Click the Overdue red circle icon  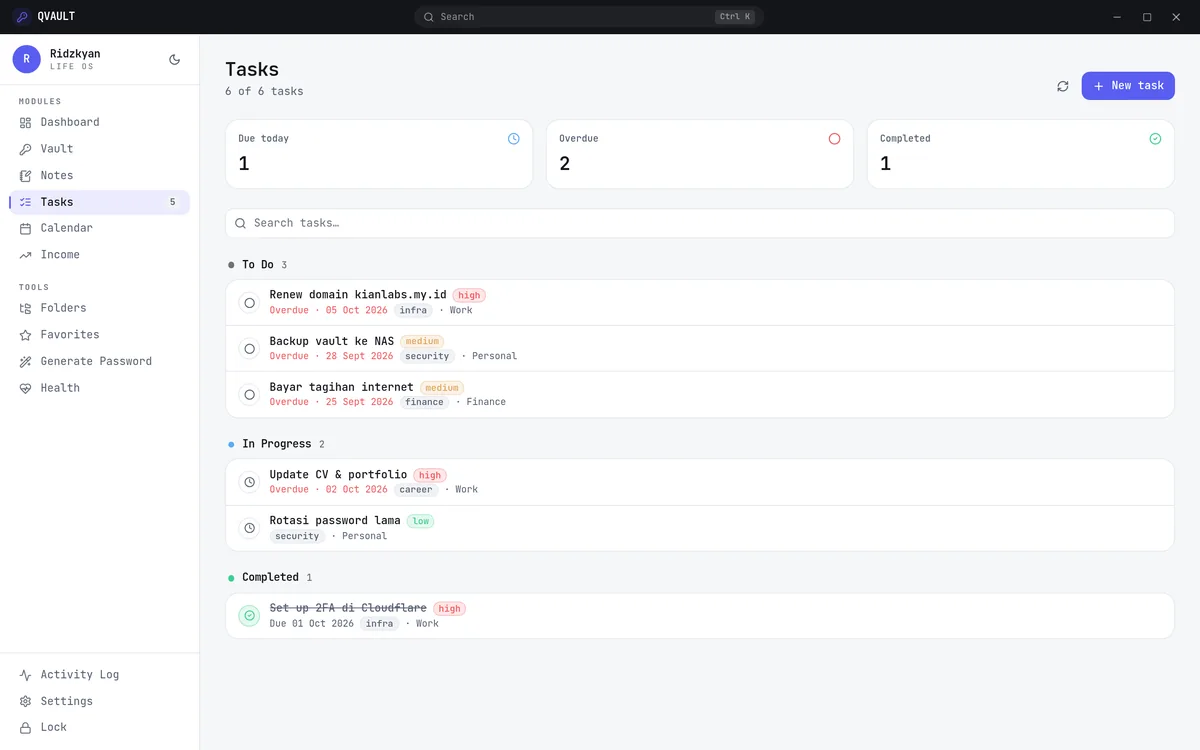835,139
